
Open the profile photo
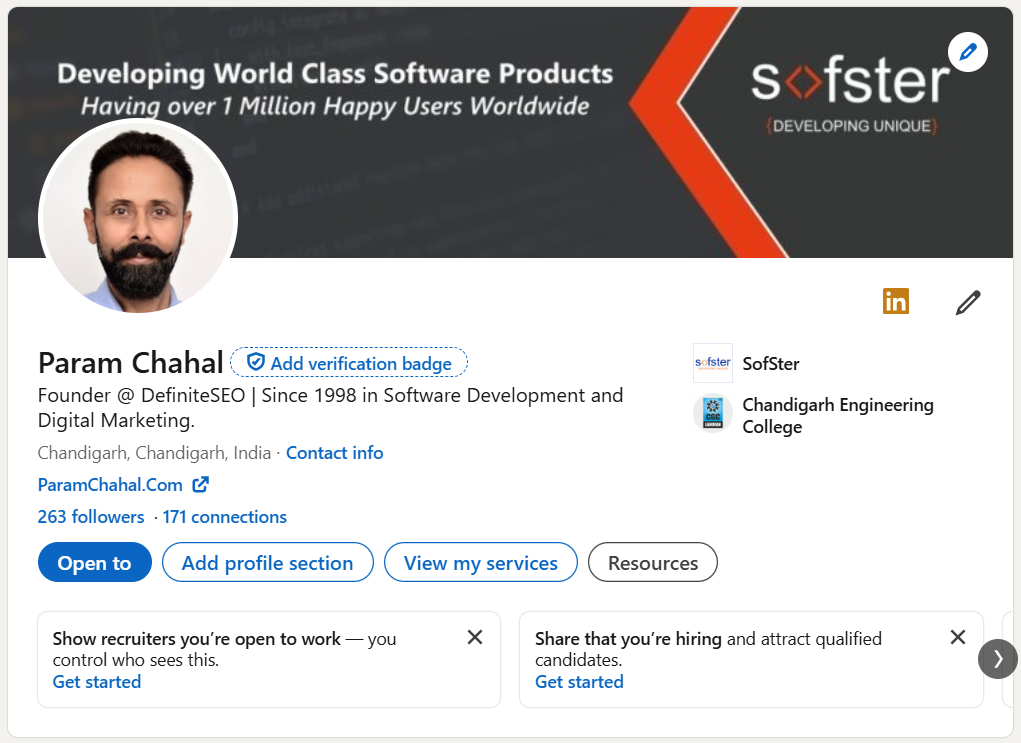pos(137,218)
